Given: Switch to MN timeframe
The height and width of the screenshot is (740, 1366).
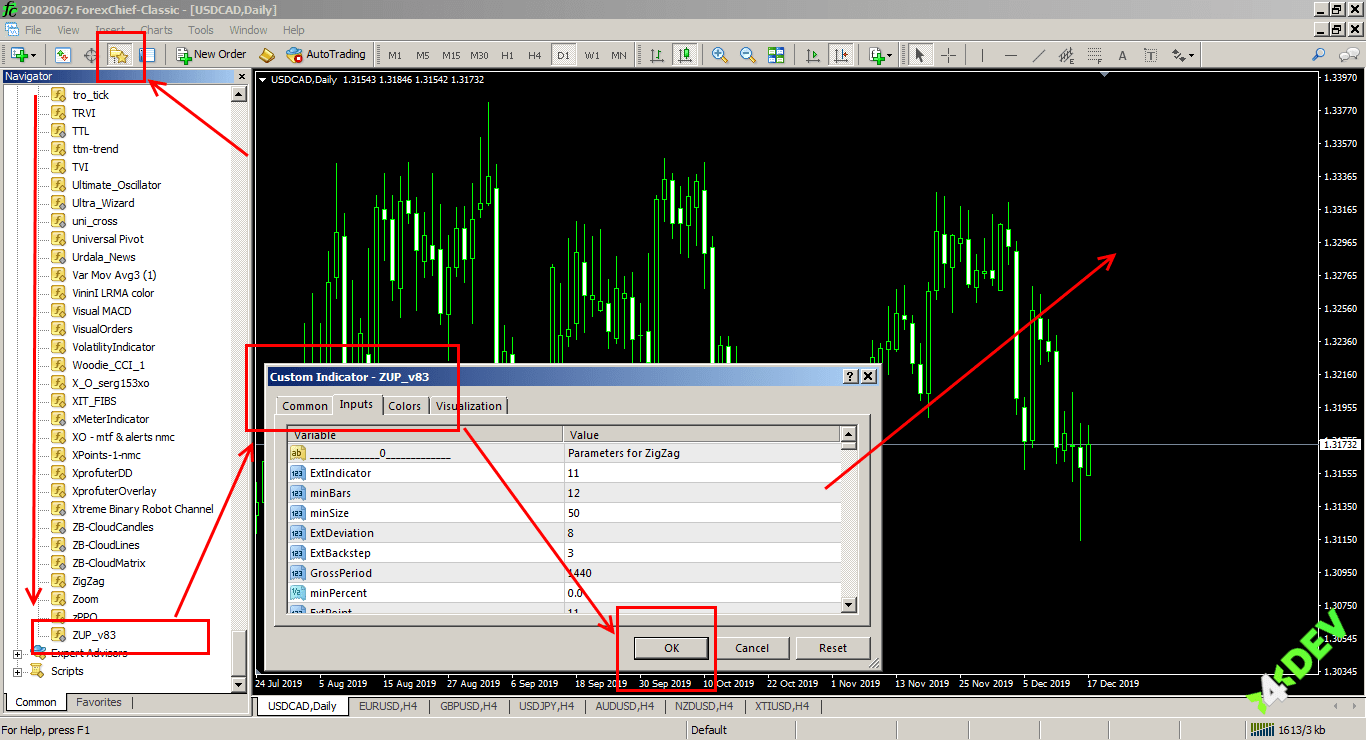Looking at the screenshot, I should pos(619,55).
